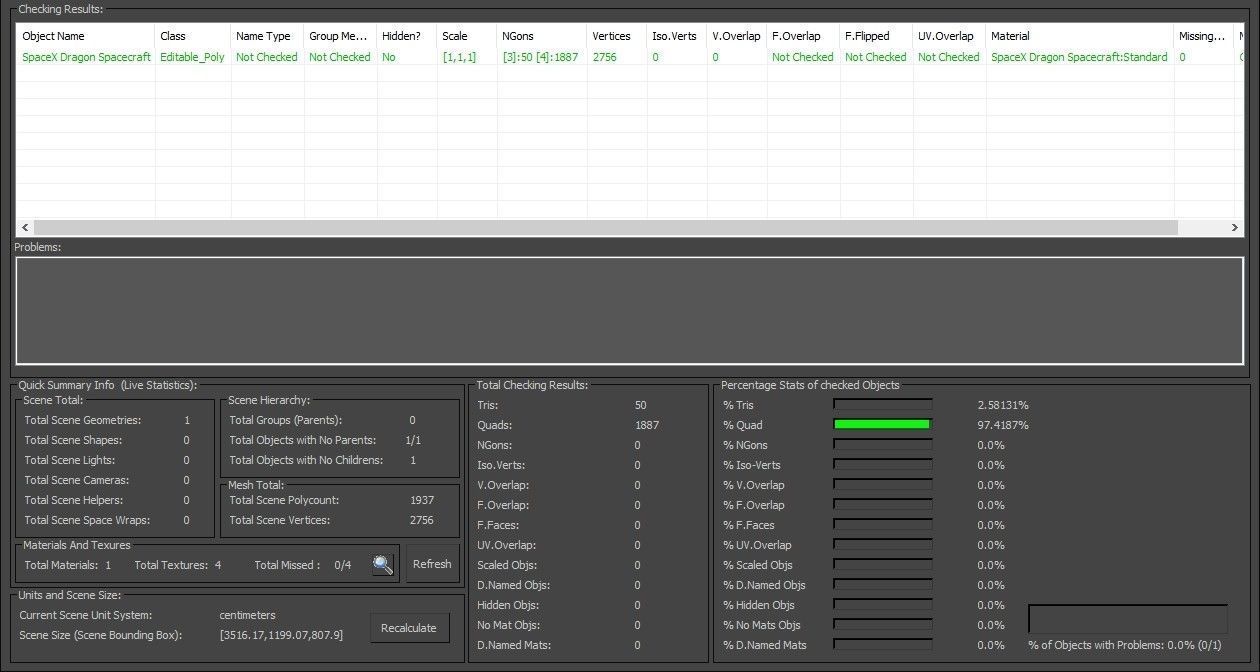Click the Hidden? column header
This screenshot has height=672, width=1260.
coord(407,36)
